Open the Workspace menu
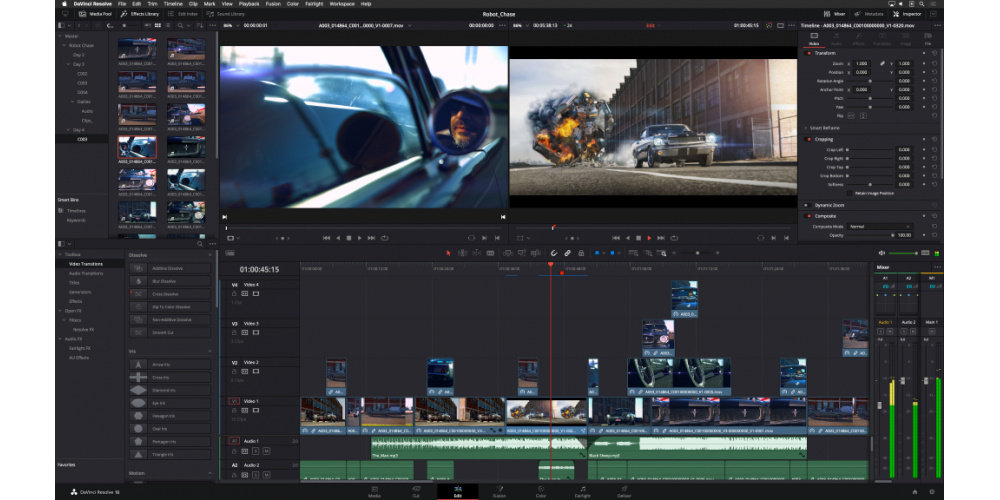Image resolution: width=1000 pixels, height=500 pixels. (342, 4)
